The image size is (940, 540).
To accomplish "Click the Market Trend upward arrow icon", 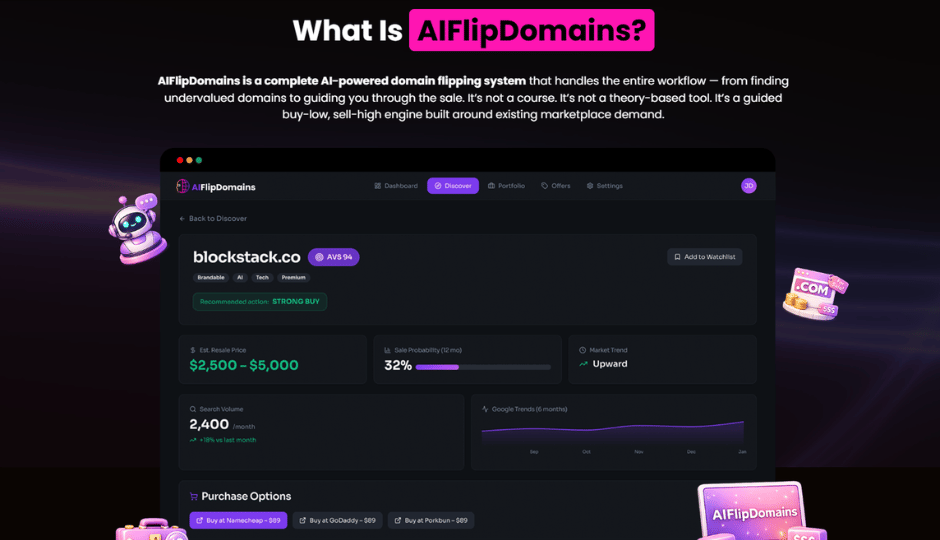I will pos(583,364).
